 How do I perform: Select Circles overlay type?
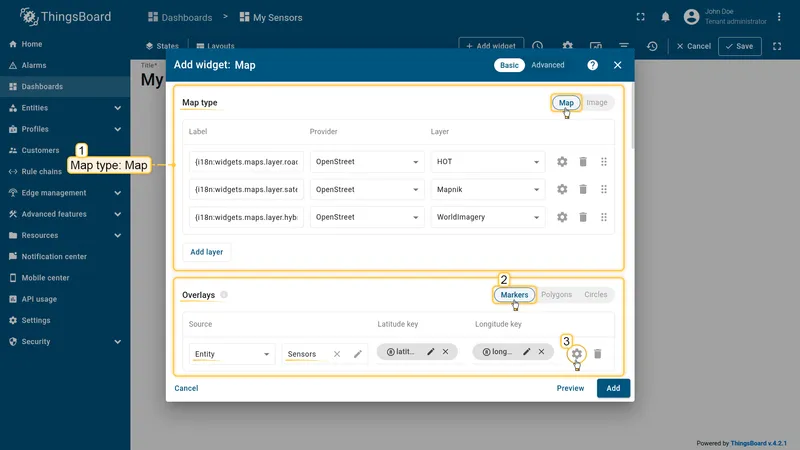tap(595, 294)
